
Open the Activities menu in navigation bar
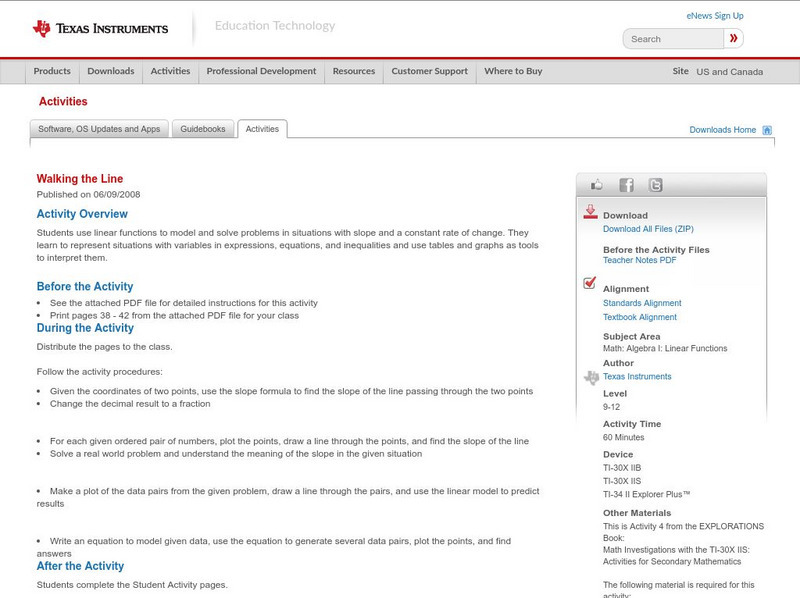(x=170, y=71)
